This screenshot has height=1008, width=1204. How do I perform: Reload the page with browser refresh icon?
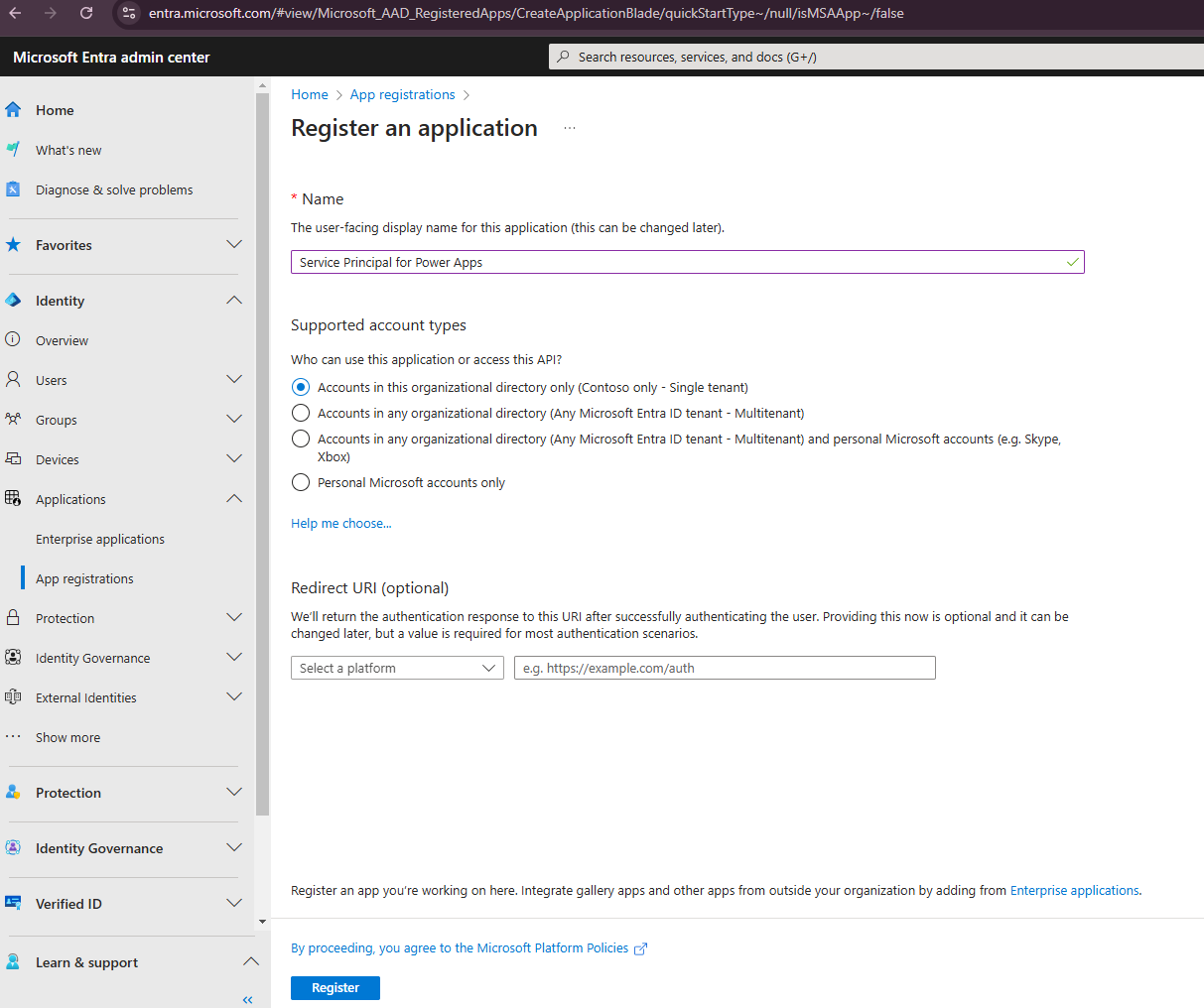(x=86, y=13)
